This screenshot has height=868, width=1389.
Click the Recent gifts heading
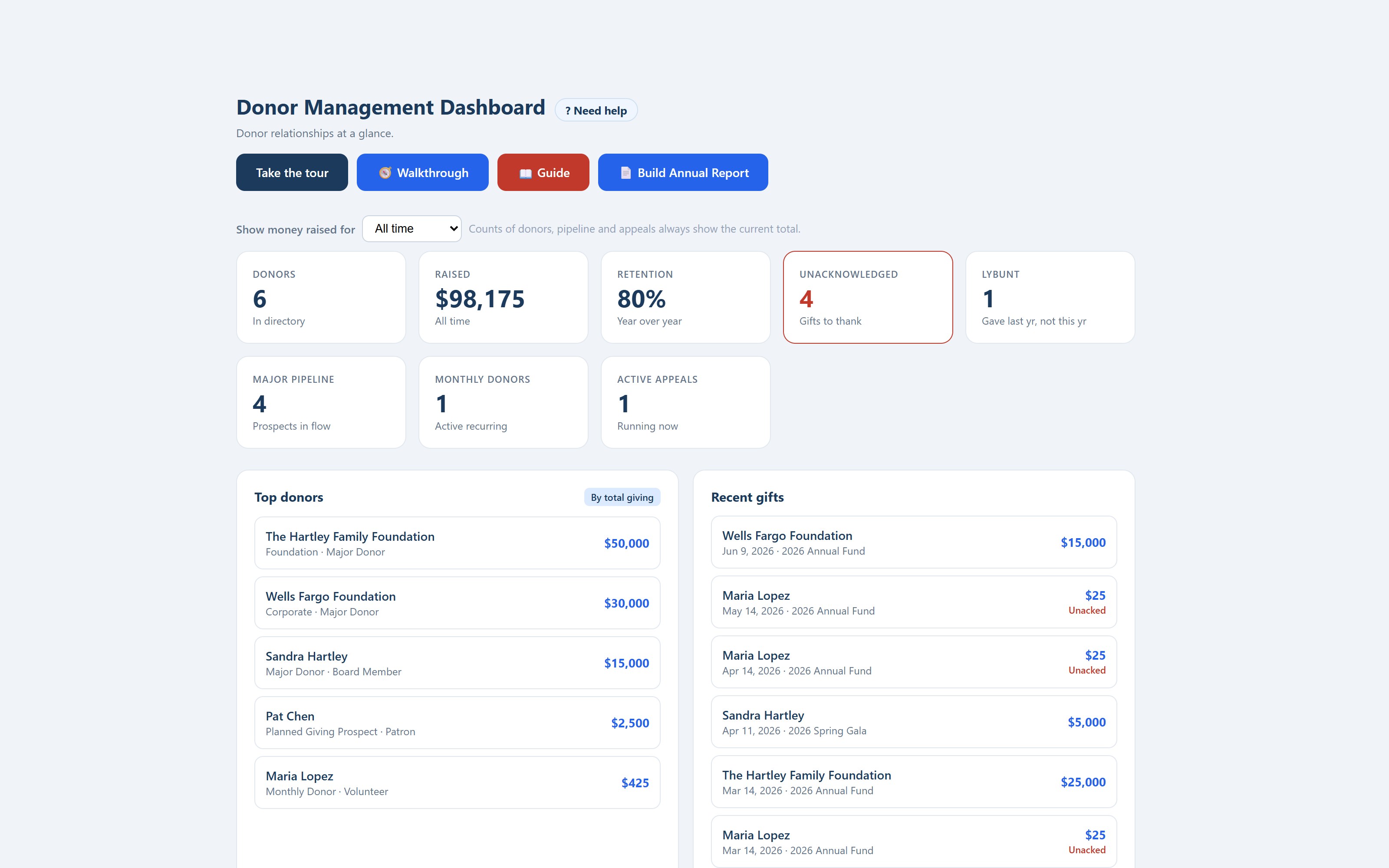point(747,497)
